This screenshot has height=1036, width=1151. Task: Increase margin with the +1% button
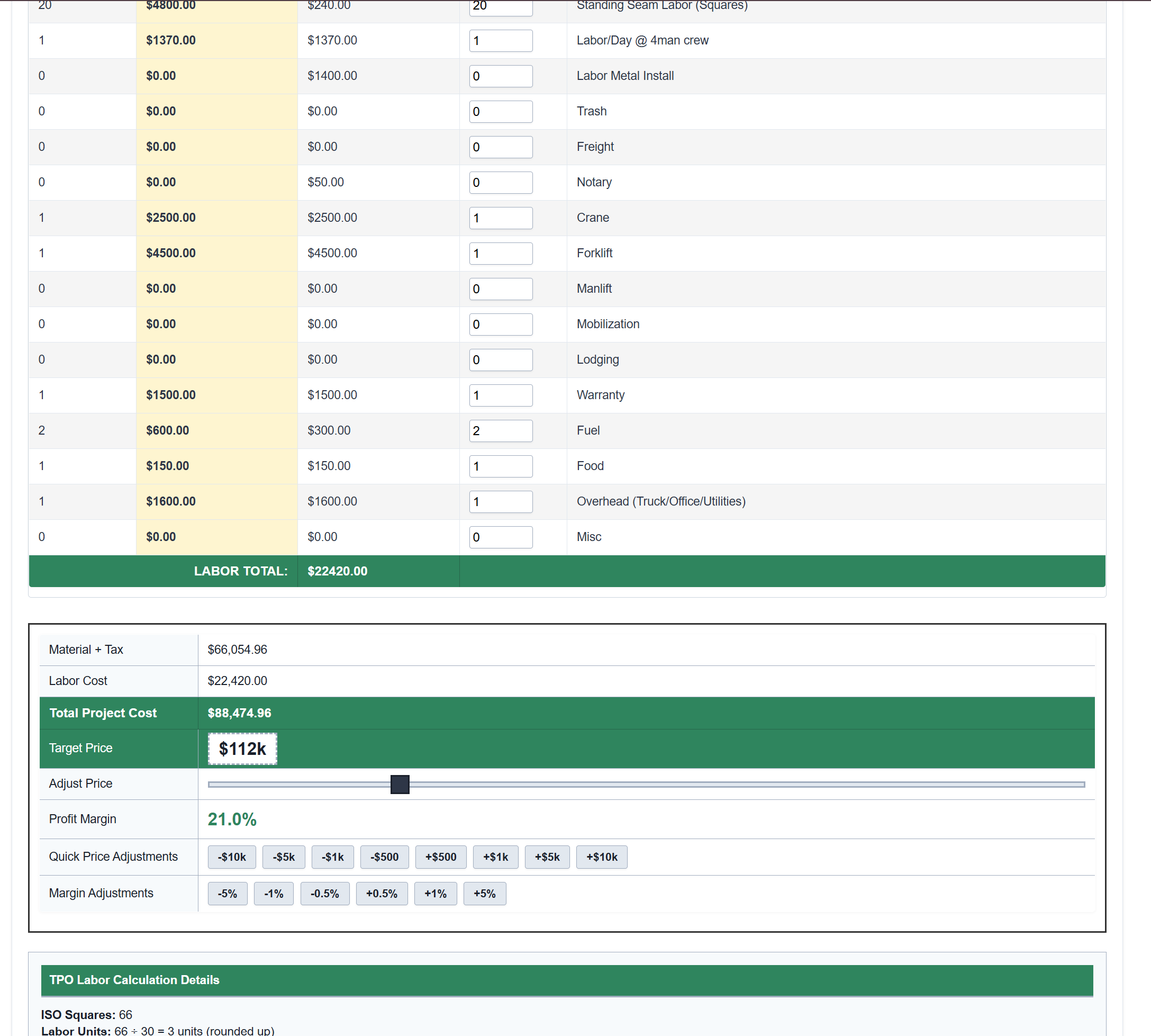[x=435, y=893]
